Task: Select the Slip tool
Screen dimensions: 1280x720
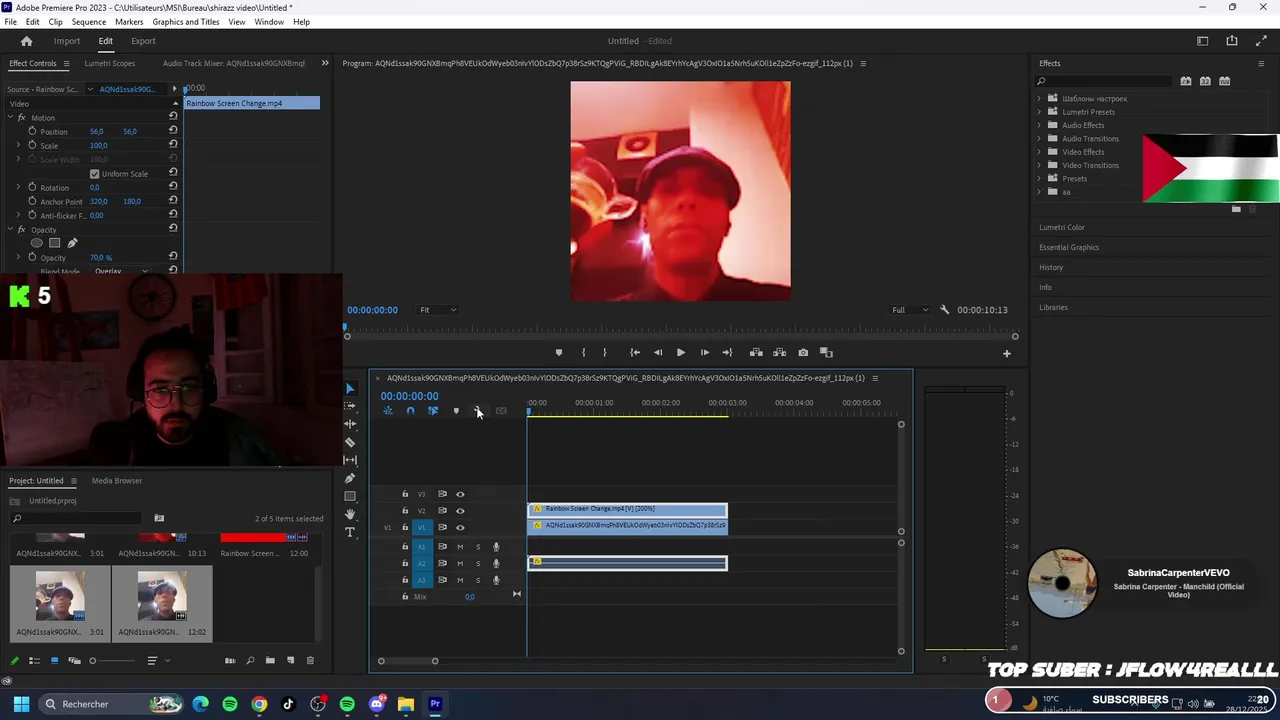Action: (350, 460)
